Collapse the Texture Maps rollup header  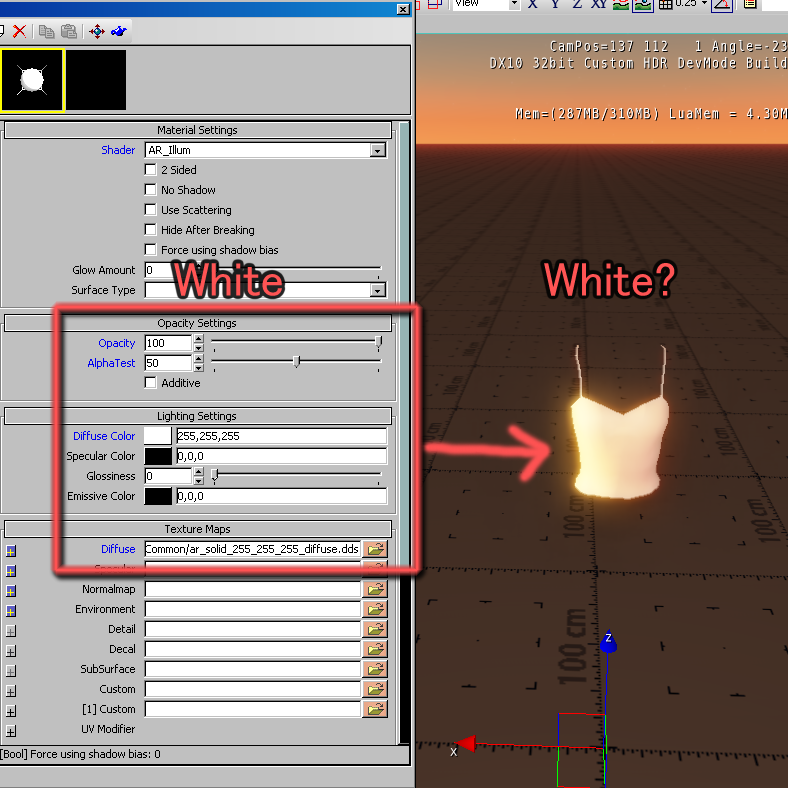click(198, 529)
